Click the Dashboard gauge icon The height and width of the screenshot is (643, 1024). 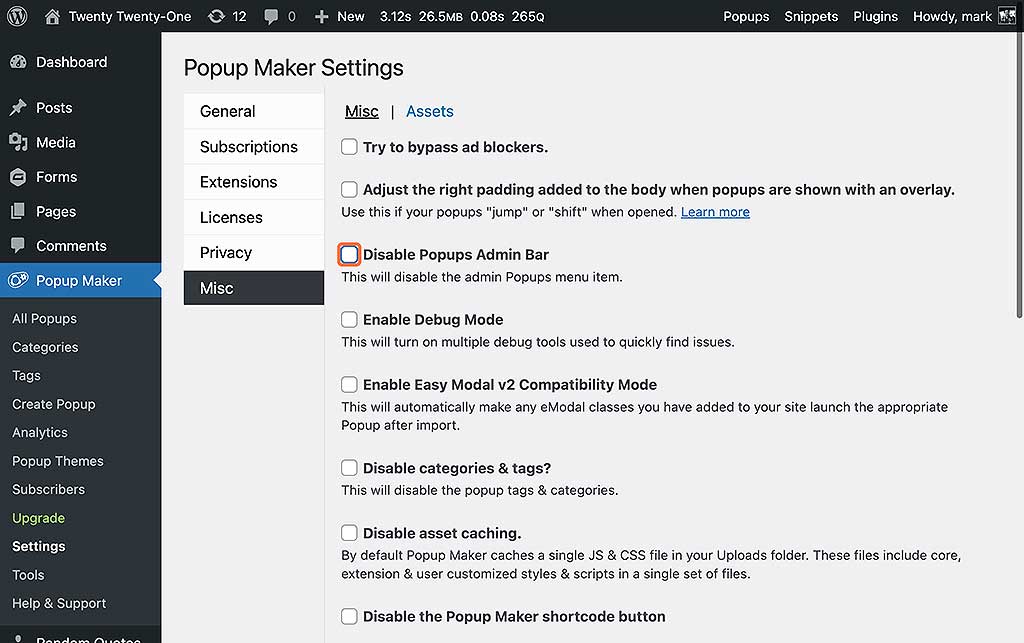click(18, 62)
